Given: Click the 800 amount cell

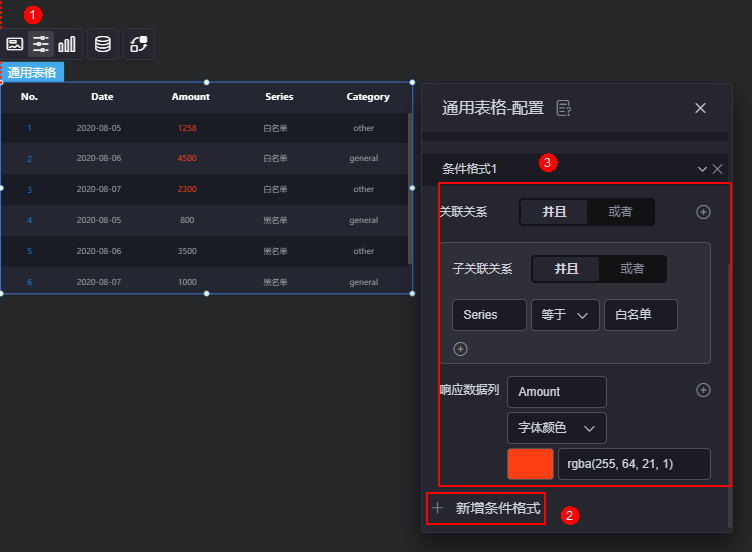Looking at the screenshot, I should click(187, 220).
